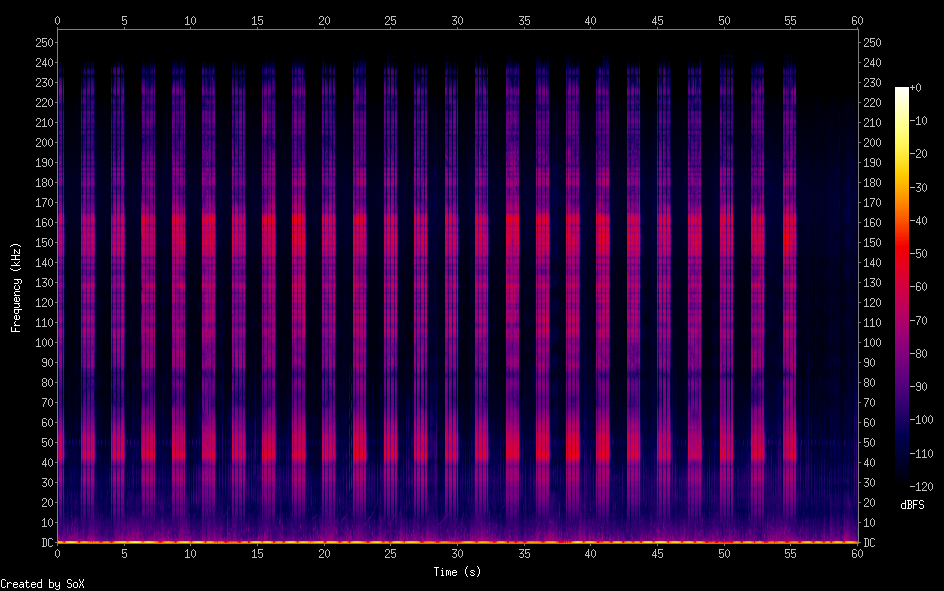This screenshot has height=591, width=944.
Task: Click the "Time (s)" axis label
Action: pyautogui.click(x=457, y=572)
